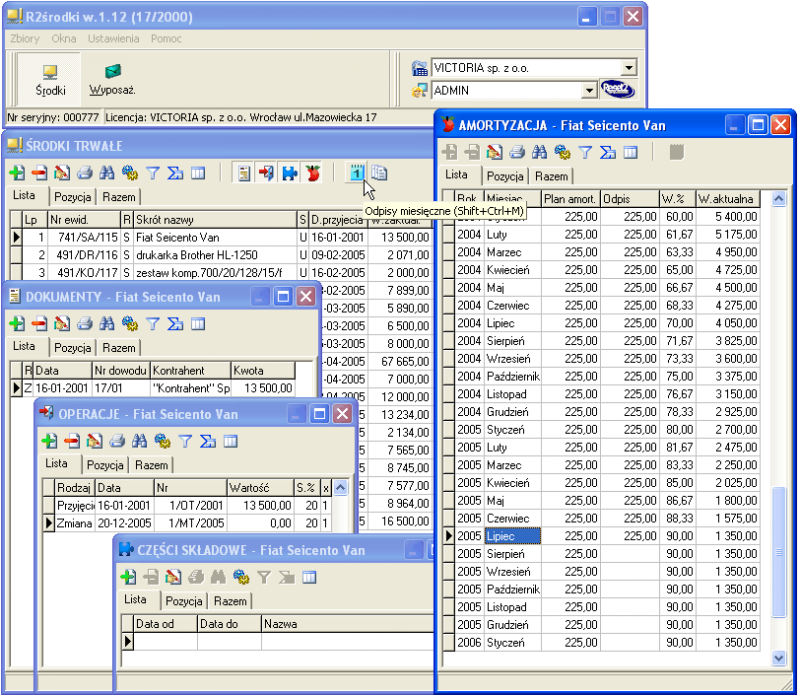The image size is (800, 695).
Task: Open the Pomoc menu
Action: coord(166,39)
